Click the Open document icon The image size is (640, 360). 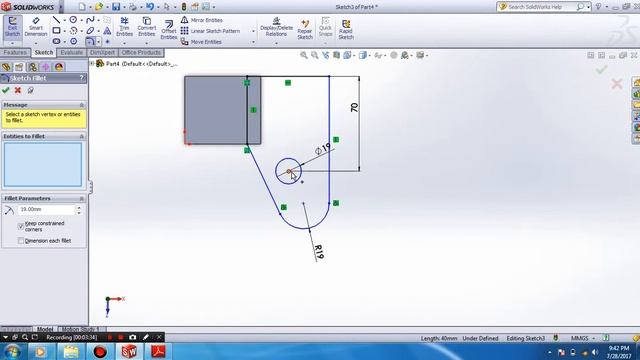click(x=99, y=7)
